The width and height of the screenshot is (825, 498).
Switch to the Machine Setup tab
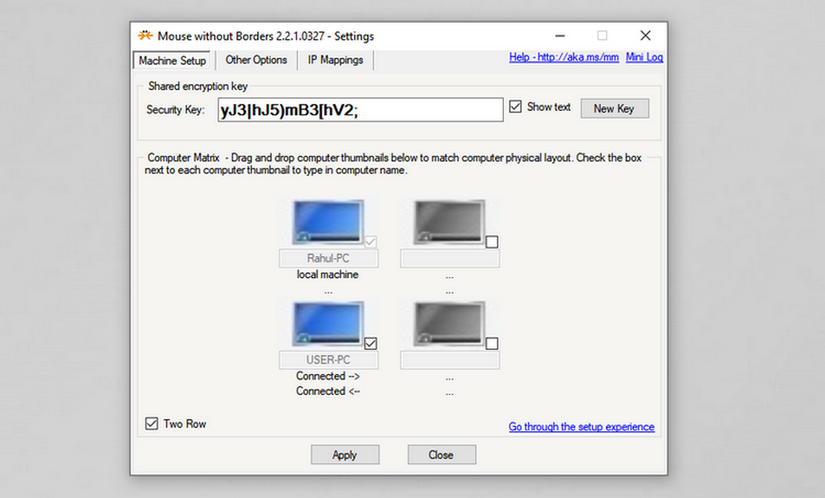(x=172, y=60)
